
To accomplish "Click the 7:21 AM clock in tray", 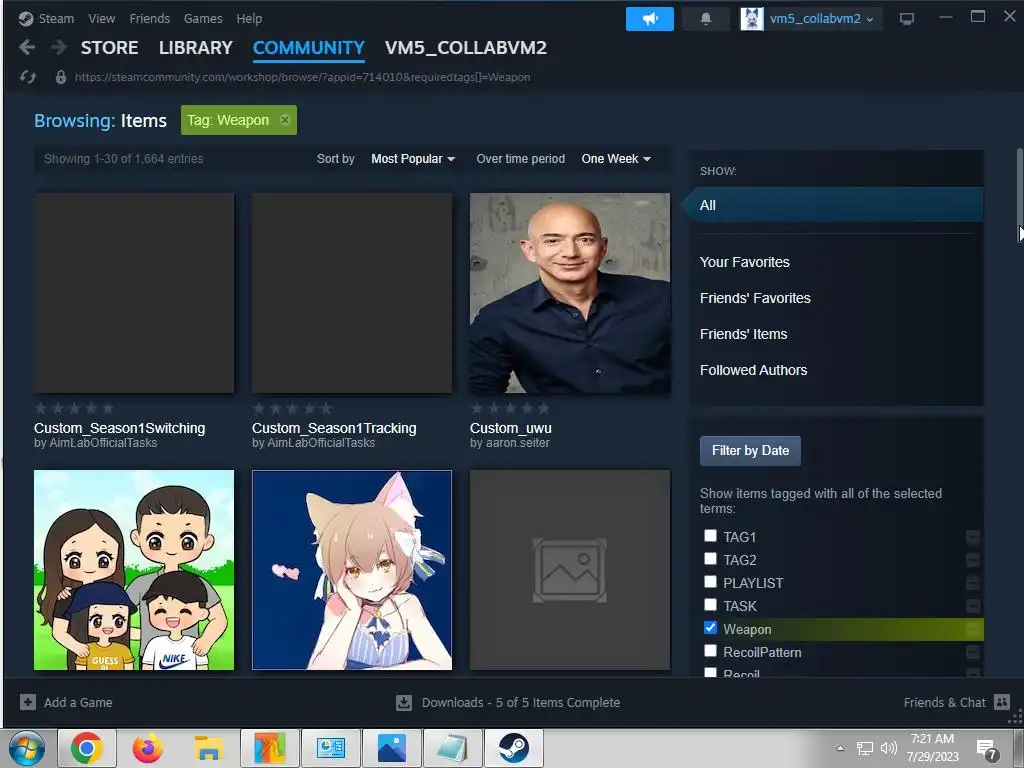I will [932, 739].
